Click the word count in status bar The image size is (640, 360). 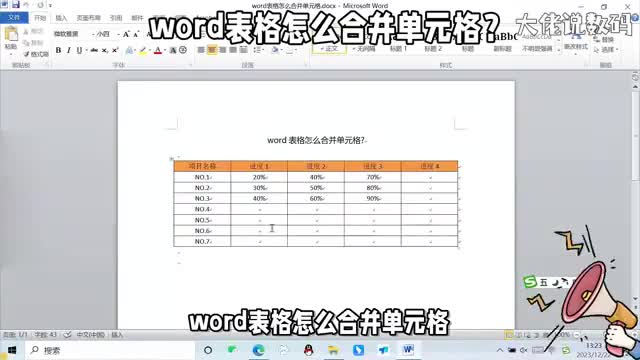click(x=45, y=335)
